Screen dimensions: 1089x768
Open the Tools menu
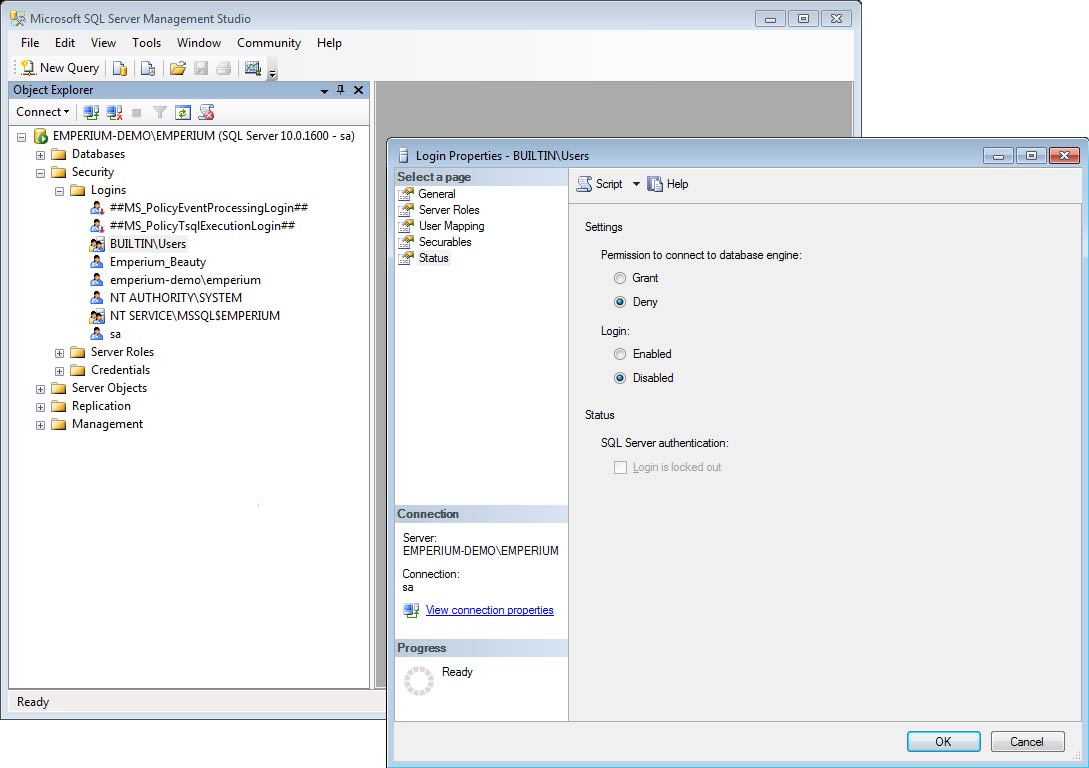(146, 43)
